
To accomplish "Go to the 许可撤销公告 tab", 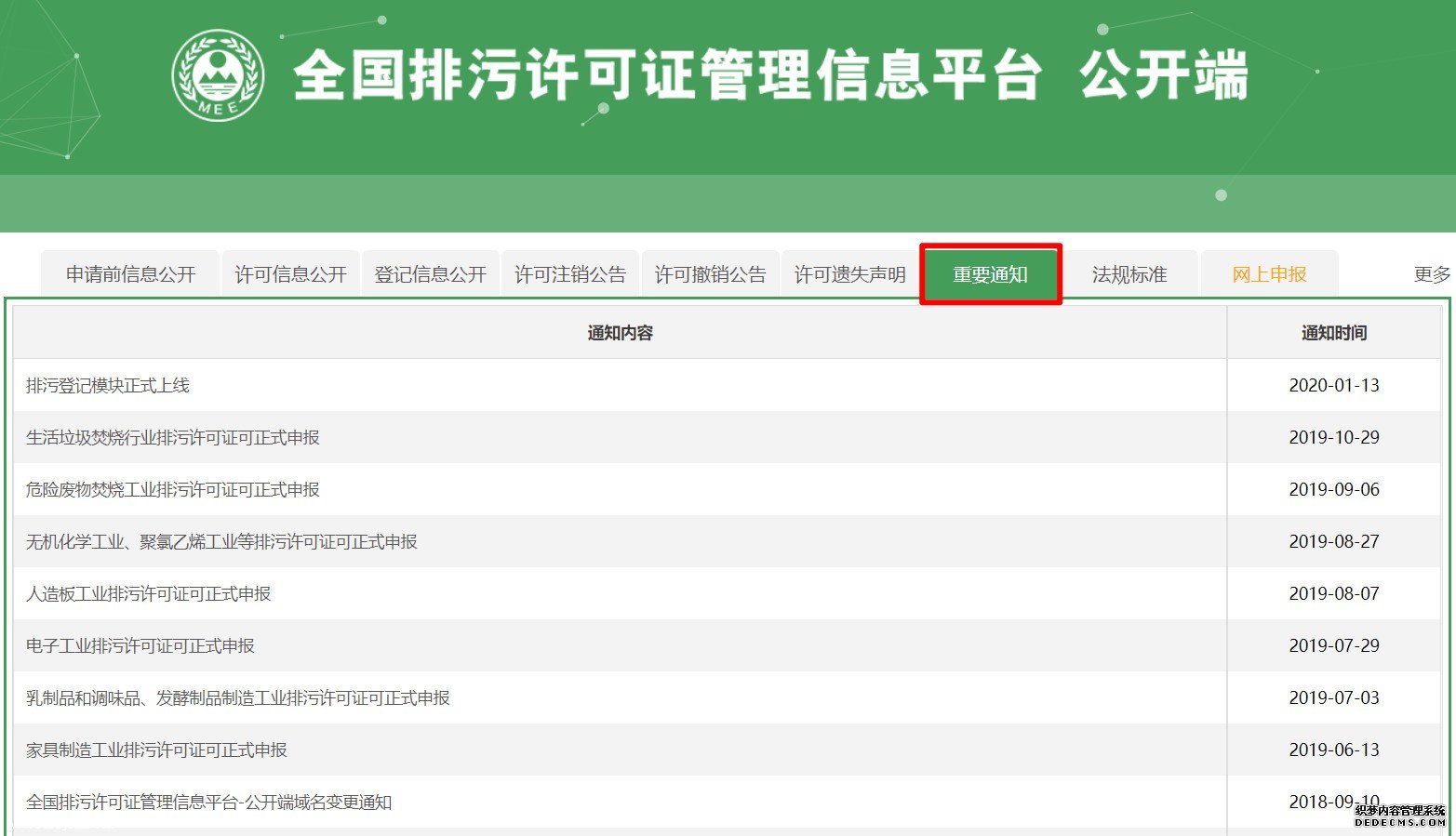I will (x=710, y=274).
